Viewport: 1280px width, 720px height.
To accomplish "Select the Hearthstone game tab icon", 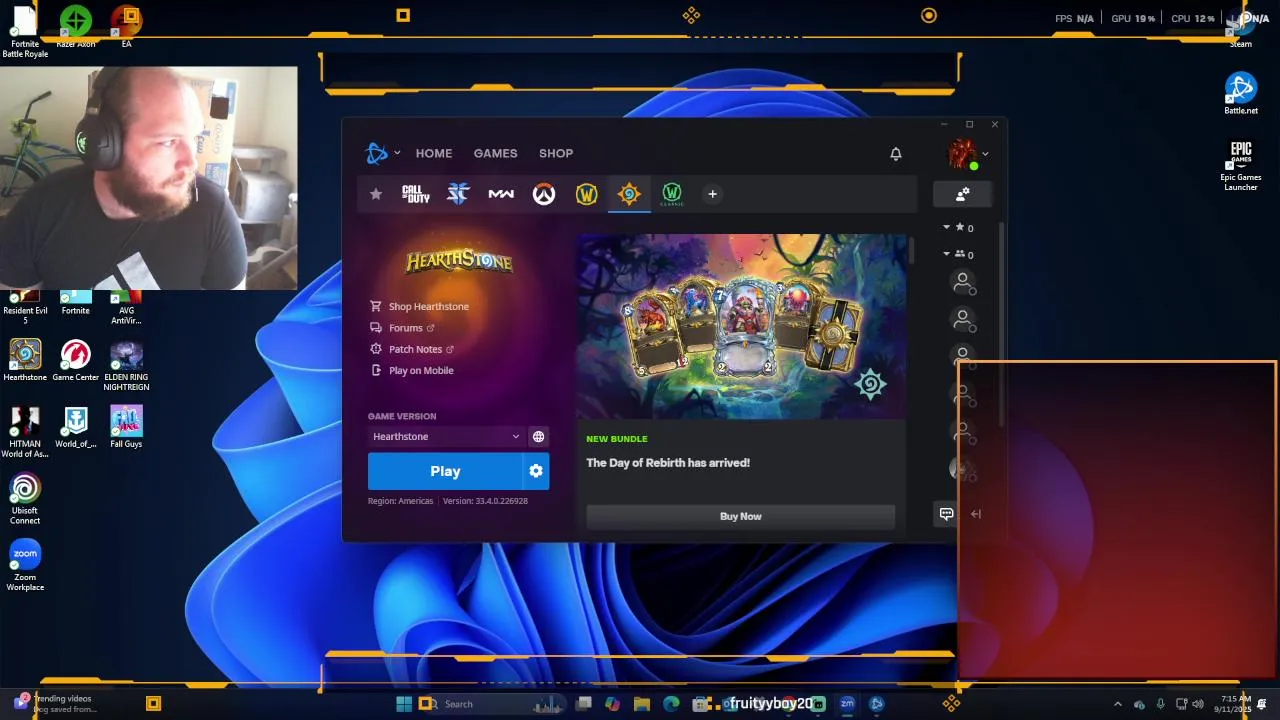I will (629, 194).
